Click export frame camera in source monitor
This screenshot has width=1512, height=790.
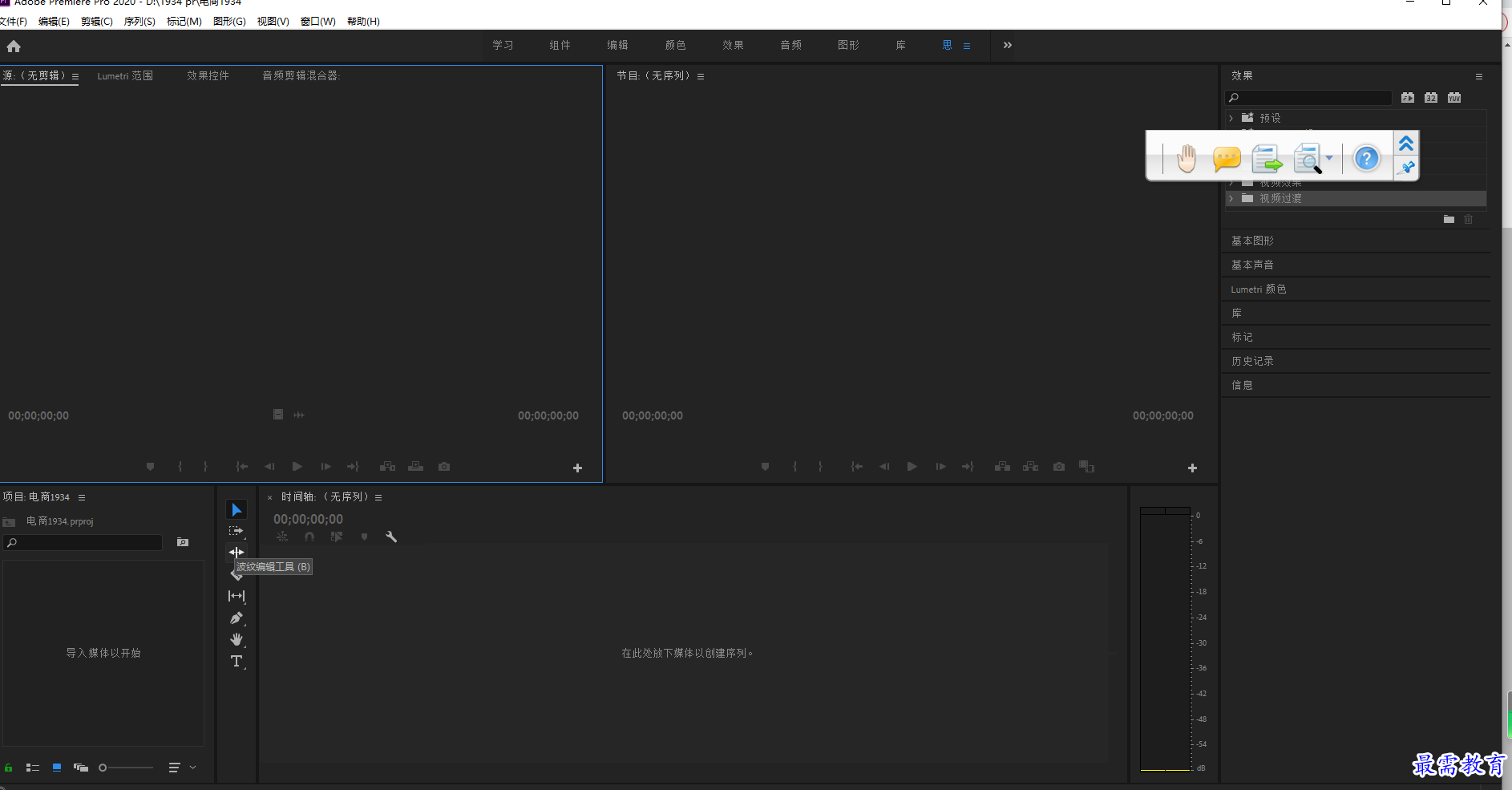[x=444, y=467]
